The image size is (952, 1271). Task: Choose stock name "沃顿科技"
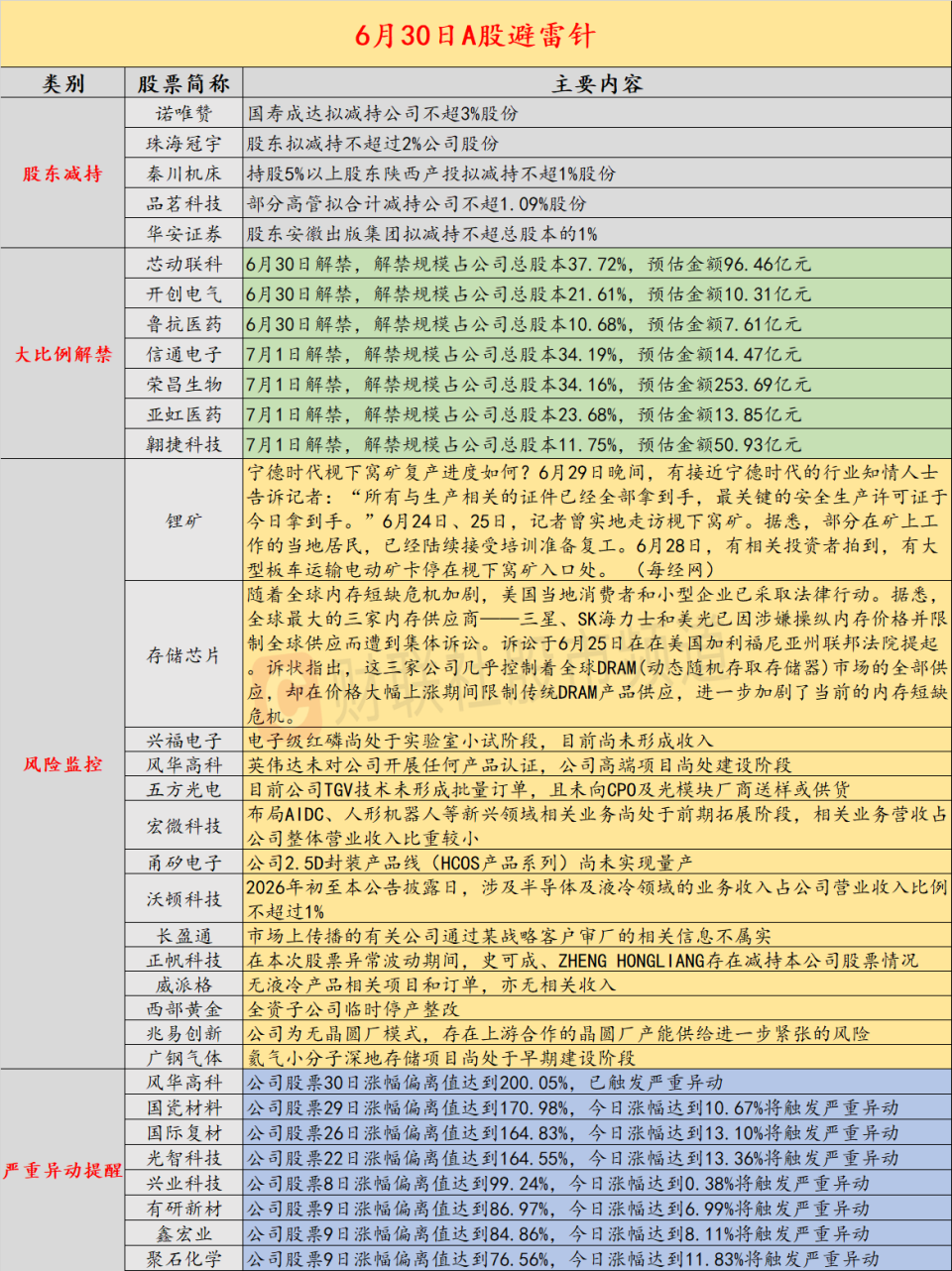(x=184, y=899)
